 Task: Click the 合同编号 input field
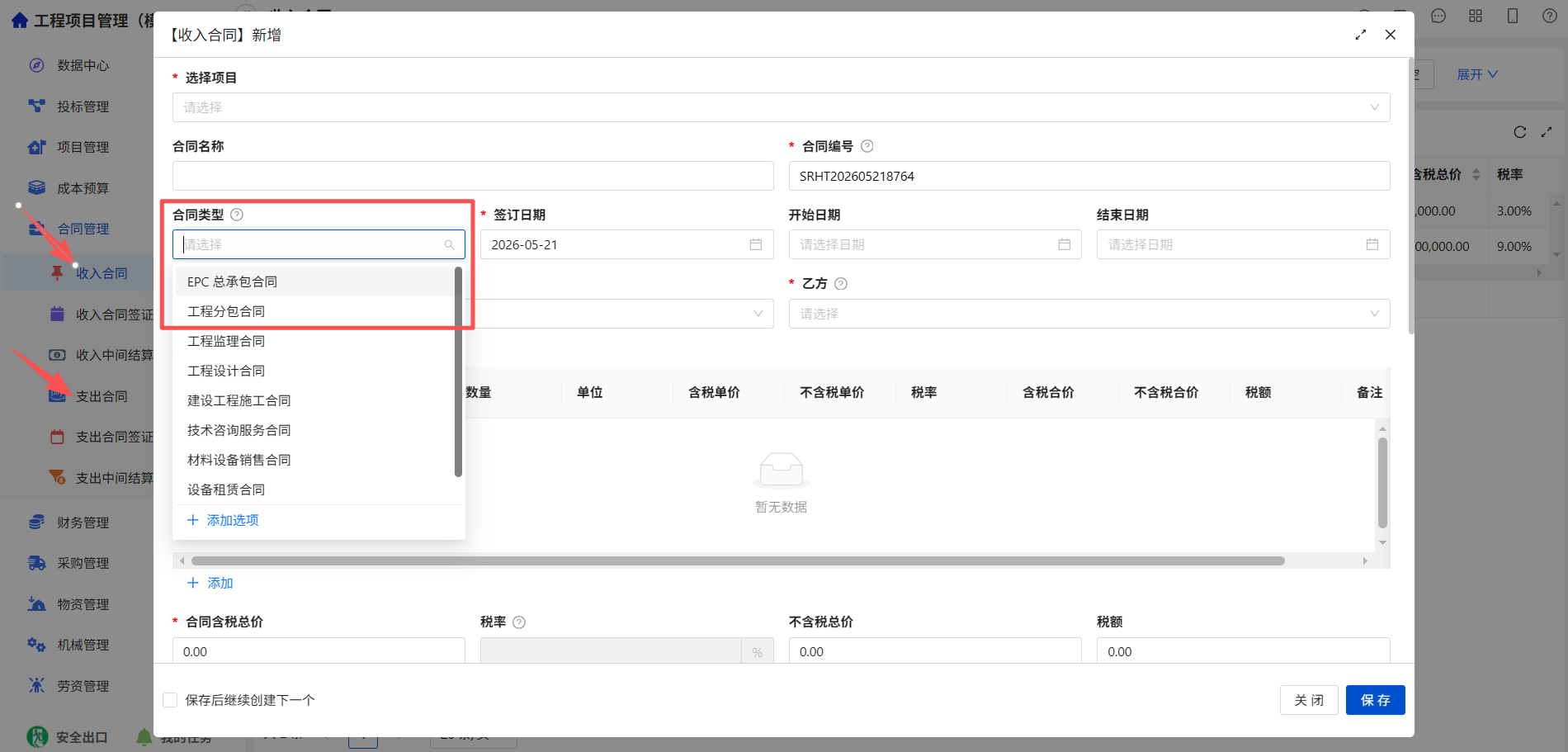1089,176
